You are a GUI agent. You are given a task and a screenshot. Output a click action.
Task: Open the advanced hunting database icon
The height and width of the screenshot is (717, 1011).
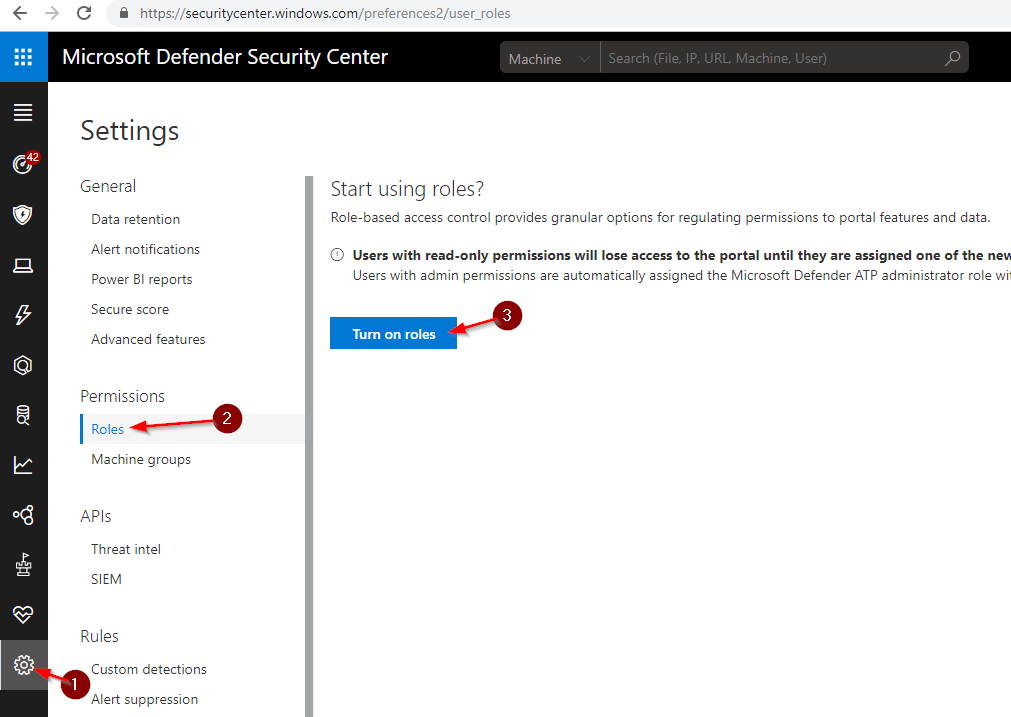pyautogui.click(x=23, y=415)
